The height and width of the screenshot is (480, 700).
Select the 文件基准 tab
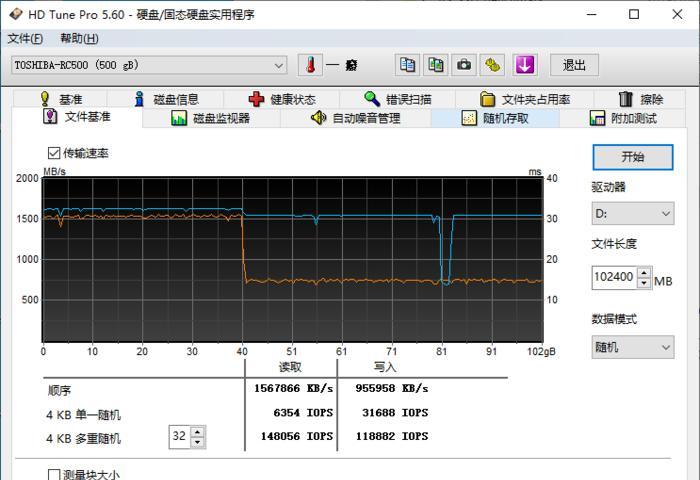point(77,117)
